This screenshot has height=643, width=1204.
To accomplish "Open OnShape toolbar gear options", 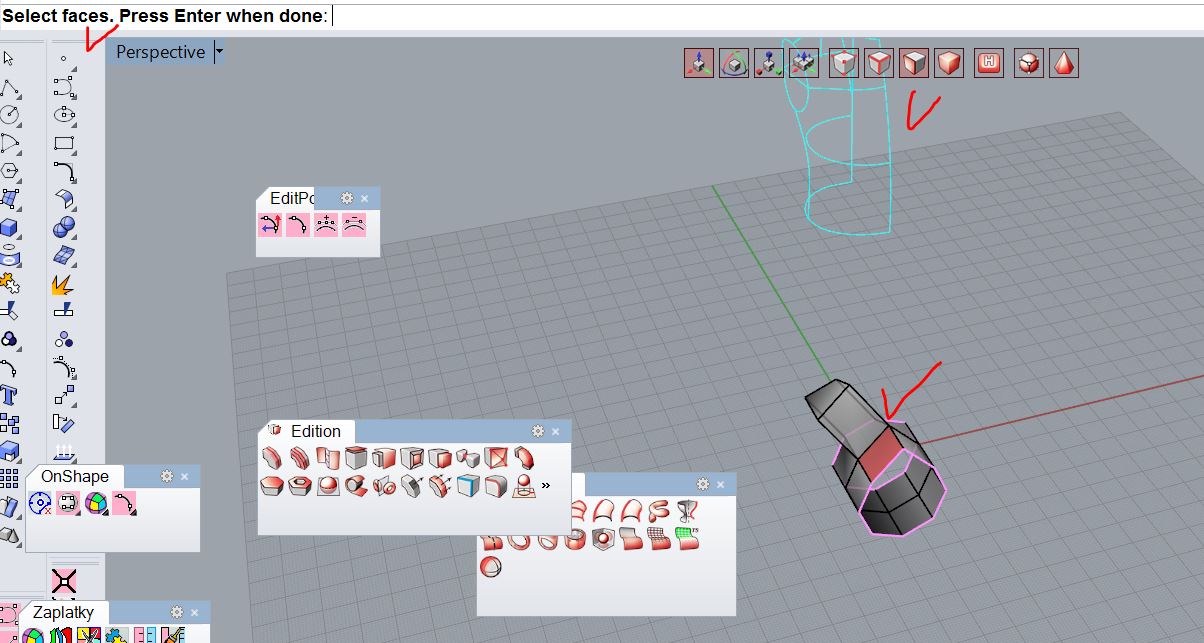I will point(167,476).
